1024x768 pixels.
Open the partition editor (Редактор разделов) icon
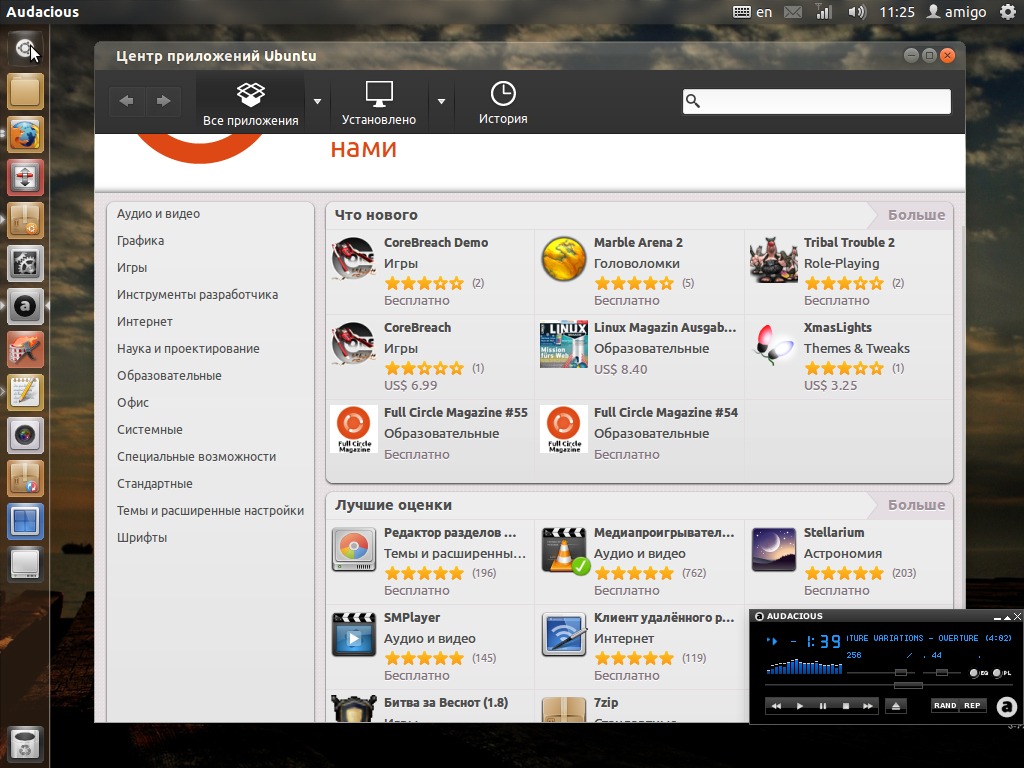354,549
